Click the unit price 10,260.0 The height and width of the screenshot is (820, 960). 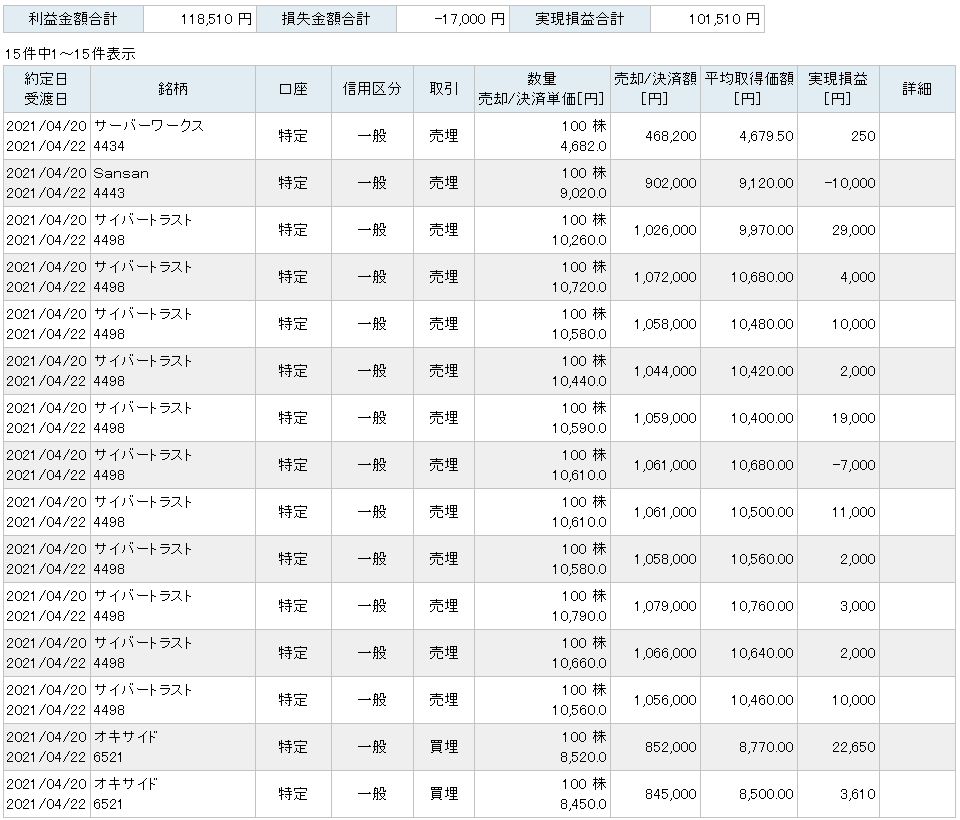579,241
